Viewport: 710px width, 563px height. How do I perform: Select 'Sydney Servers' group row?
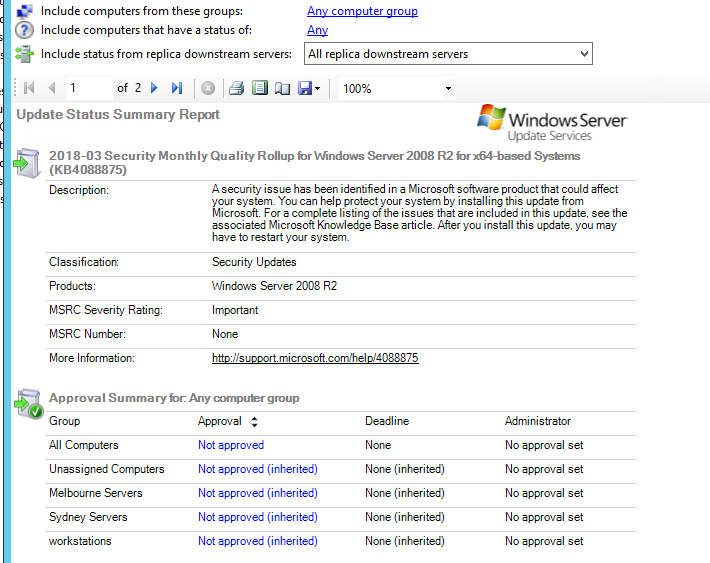88,517
